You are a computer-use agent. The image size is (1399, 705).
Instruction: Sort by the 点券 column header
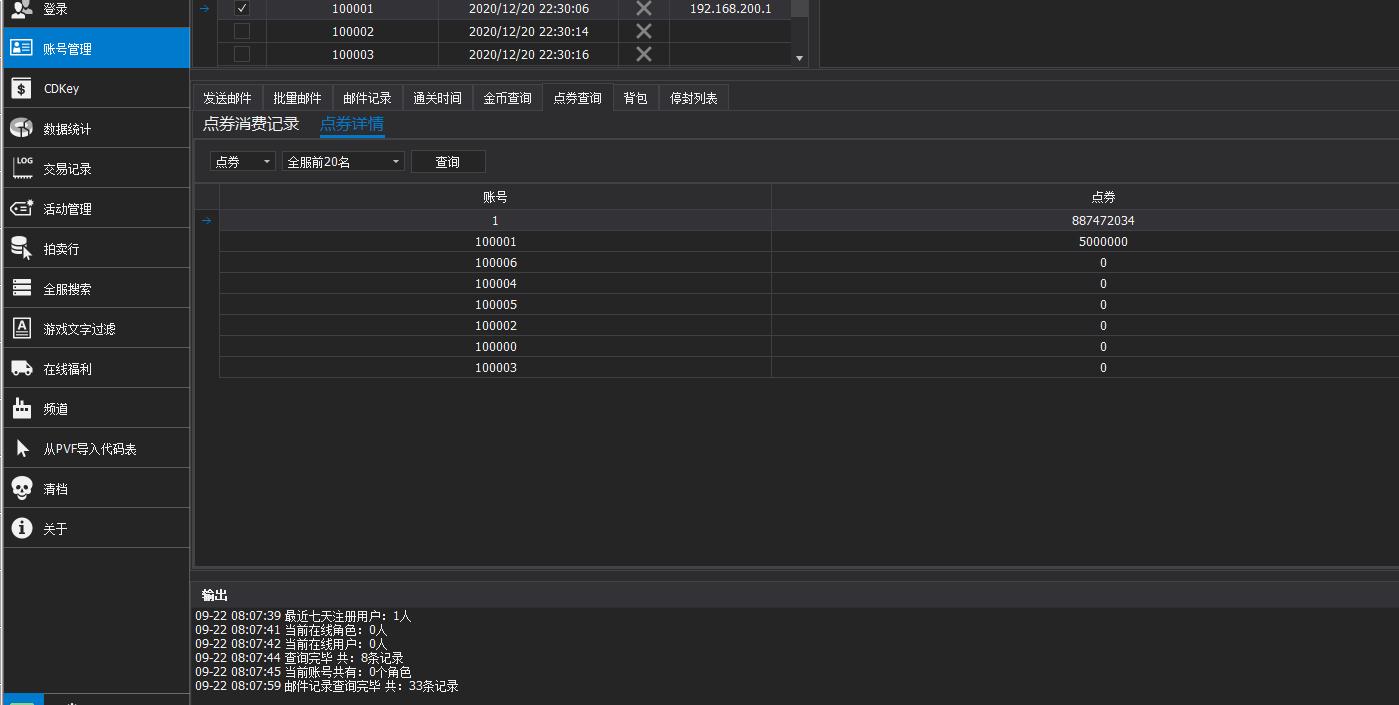point(1103,197)
